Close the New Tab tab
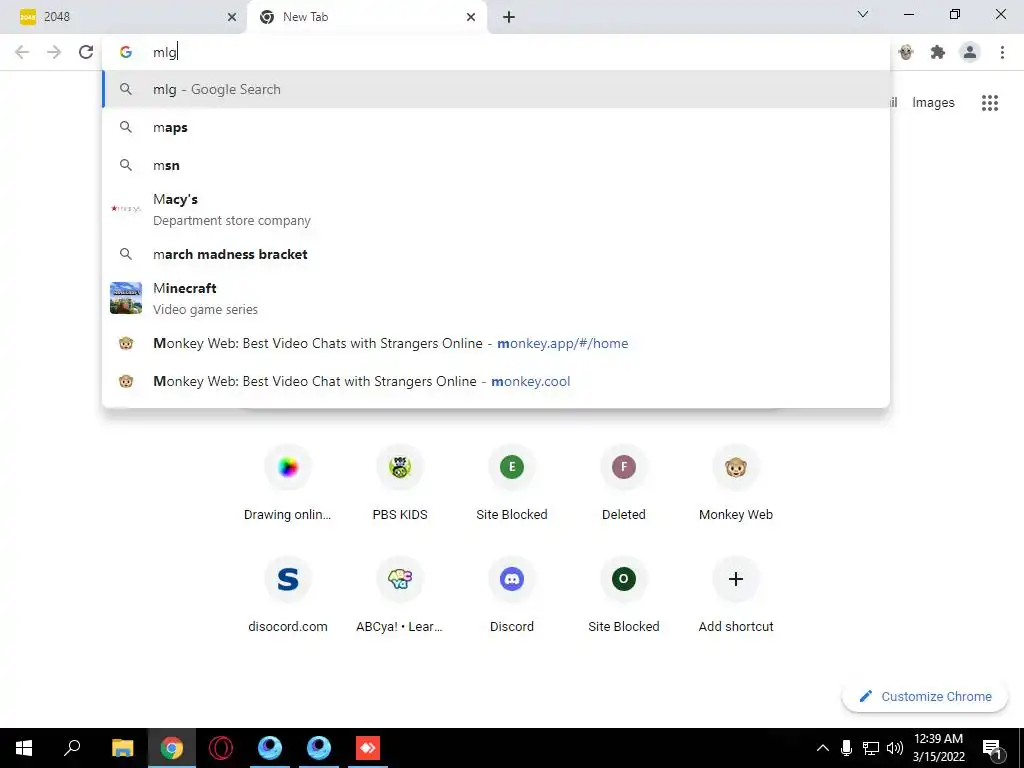The image size is (1024, 768). pos(471,17)
